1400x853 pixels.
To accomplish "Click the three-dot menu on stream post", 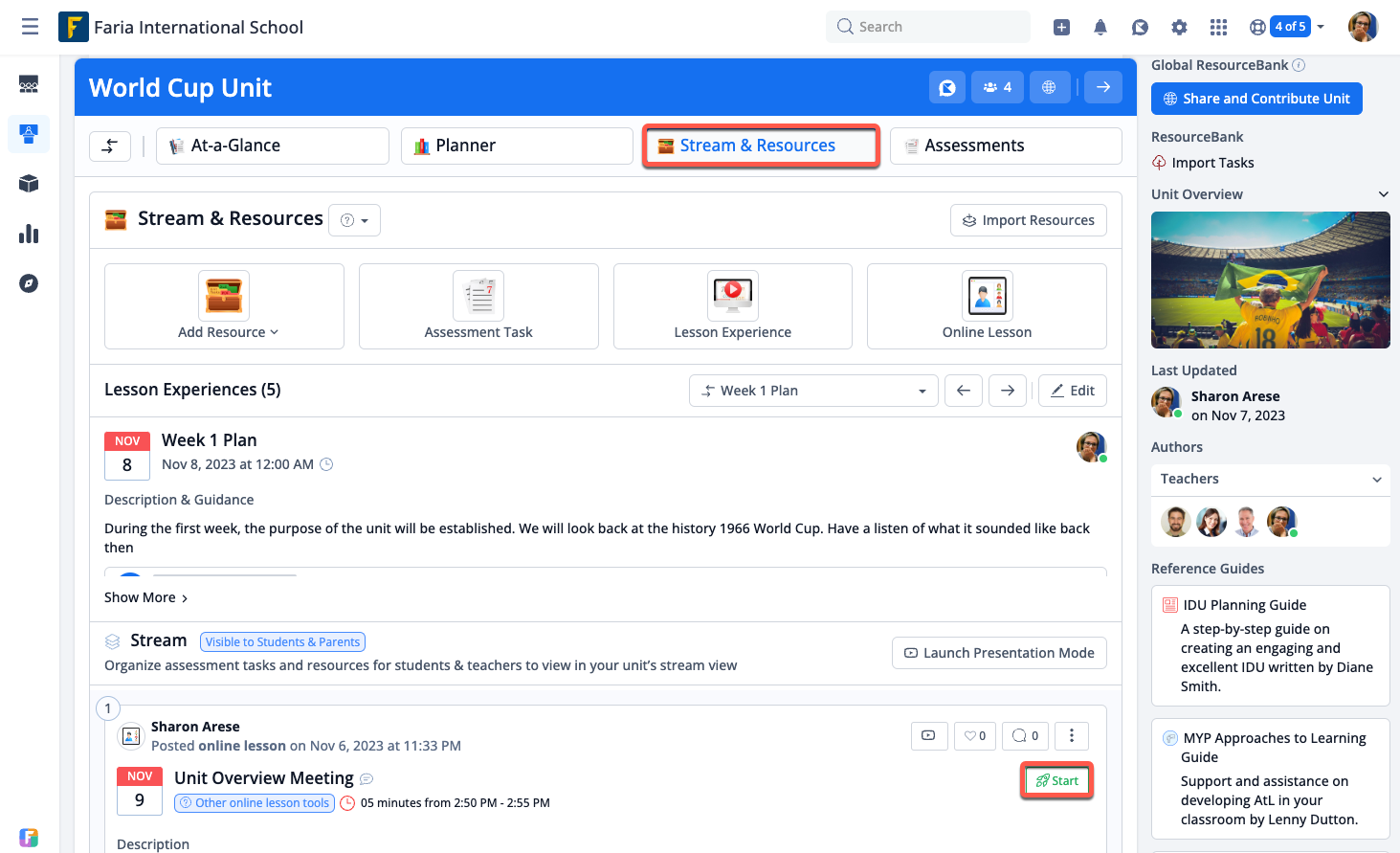I will coord(1072,735).
